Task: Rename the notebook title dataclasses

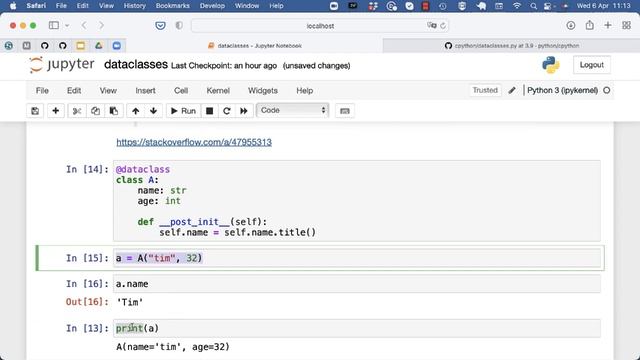Action: tap(136, 64)
